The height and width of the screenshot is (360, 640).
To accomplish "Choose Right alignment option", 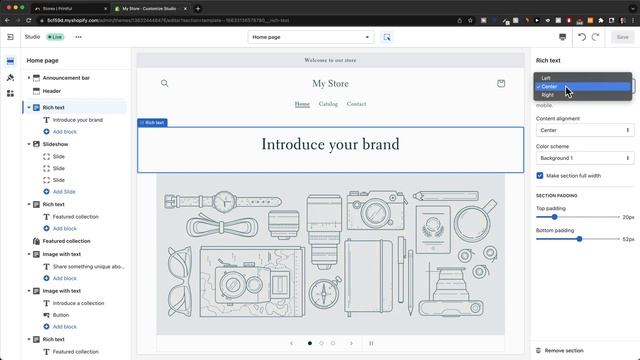I will [x=582, y=95].
